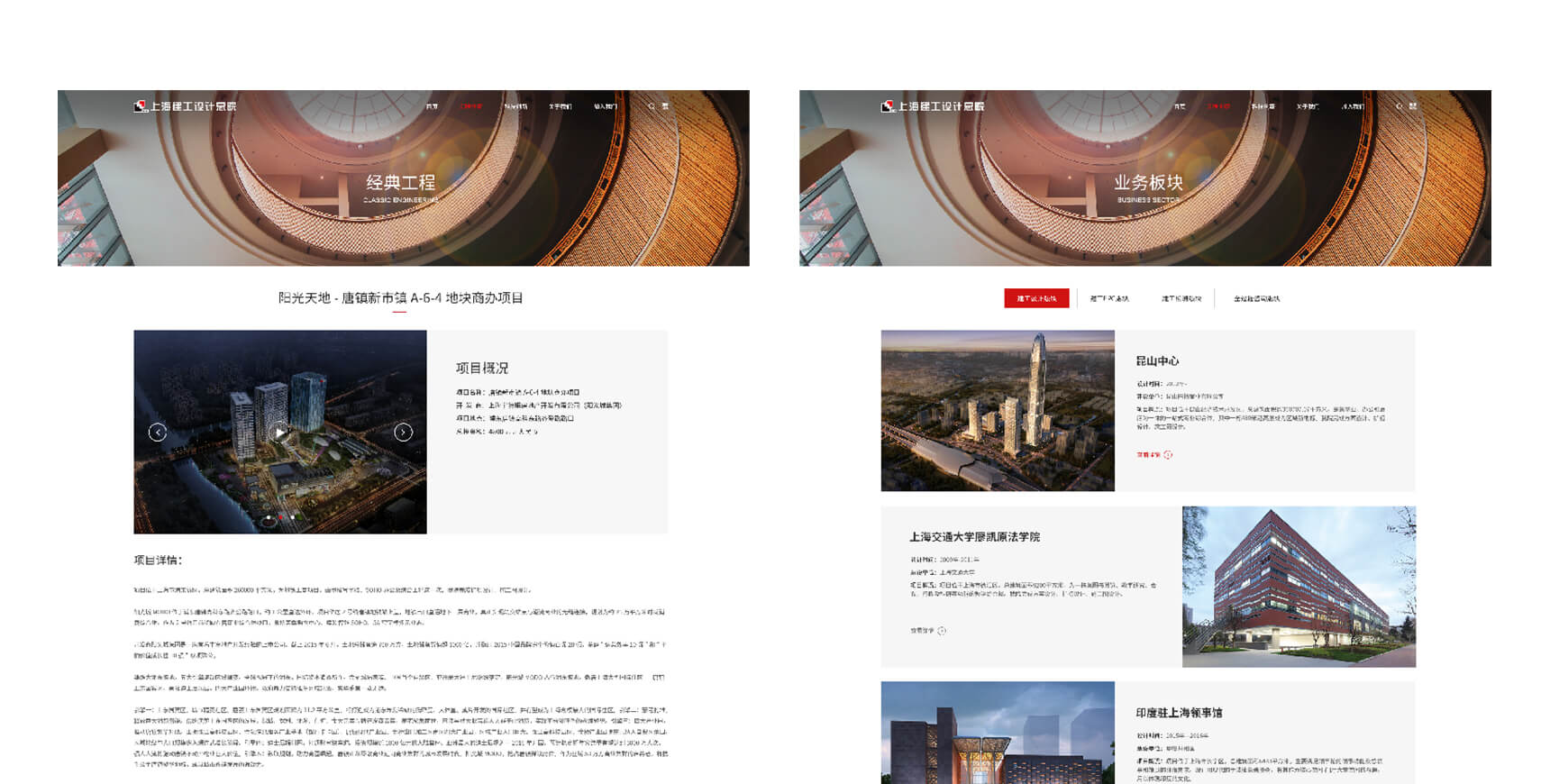
Task: Open 关于我们 in the 业务板块 page navigation
Action: (1308, 106)
